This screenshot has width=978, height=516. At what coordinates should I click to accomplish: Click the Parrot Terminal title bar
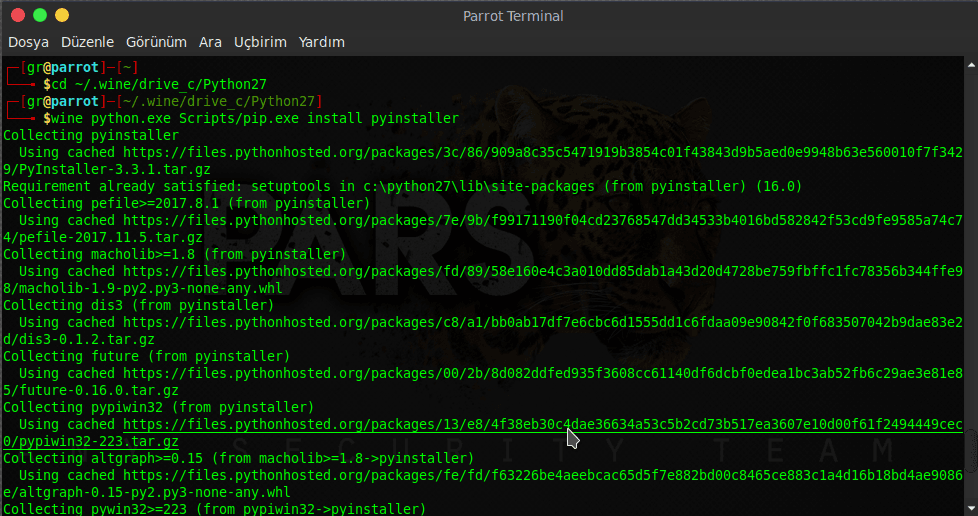click(513, 15)
